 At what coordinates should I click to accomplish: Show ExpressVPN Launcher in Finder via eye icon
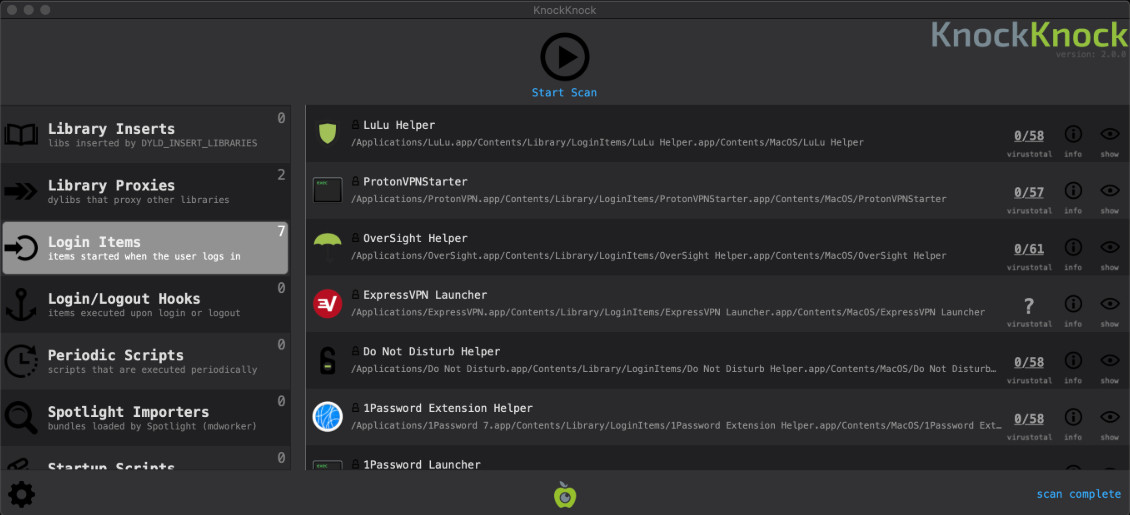pos(1110,304)
